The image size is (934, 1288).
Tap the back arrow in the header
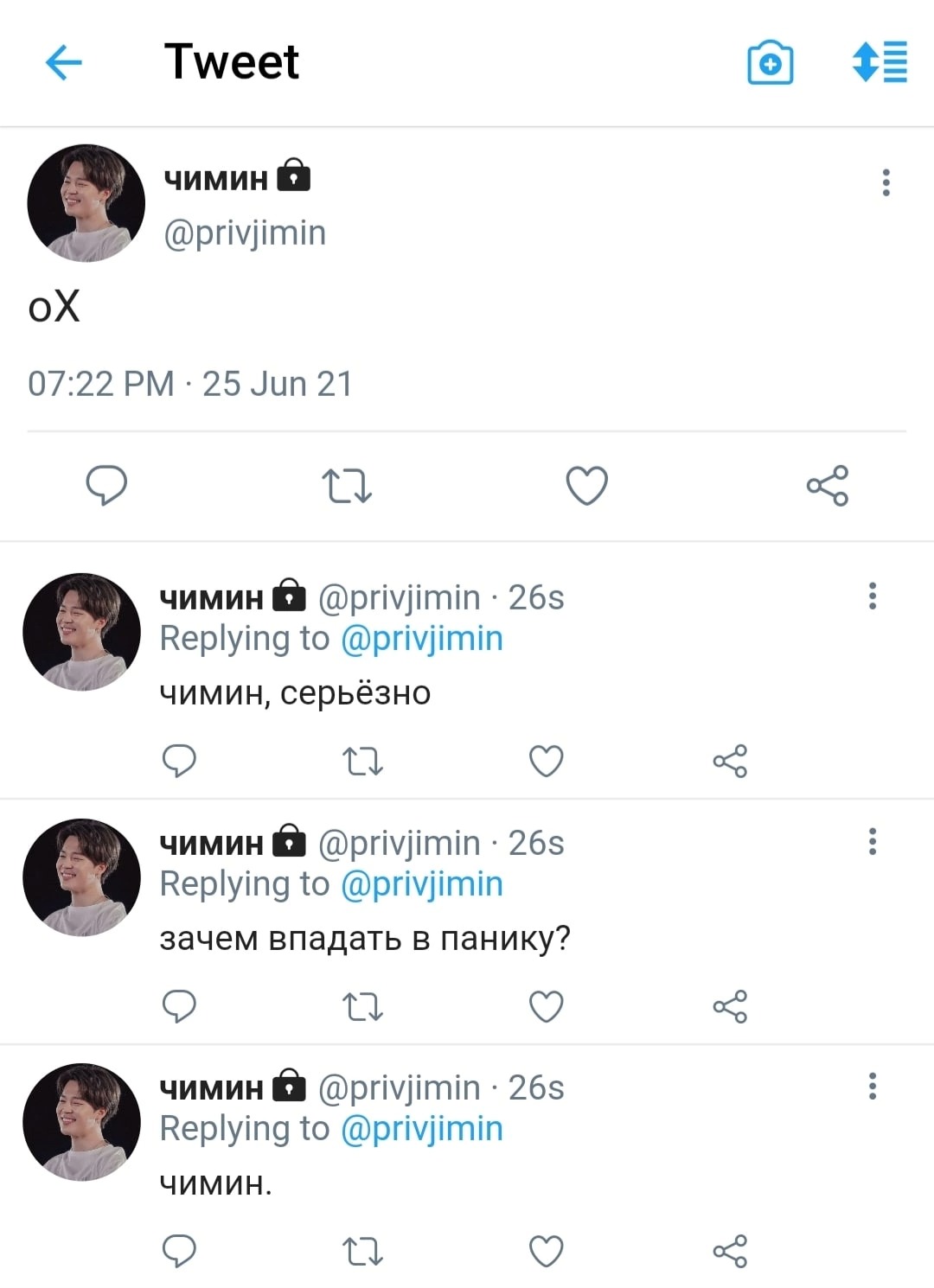click(63, 62)
